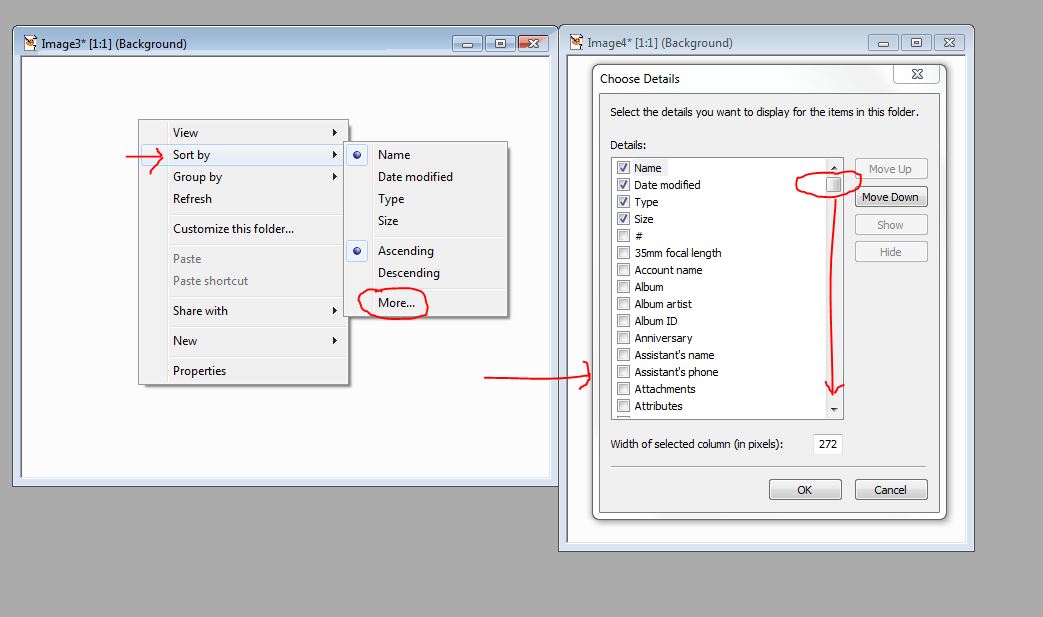The image size is (1043, 617).
Task: Uncheck the Date modified checkbox
Action: point(623,185)
